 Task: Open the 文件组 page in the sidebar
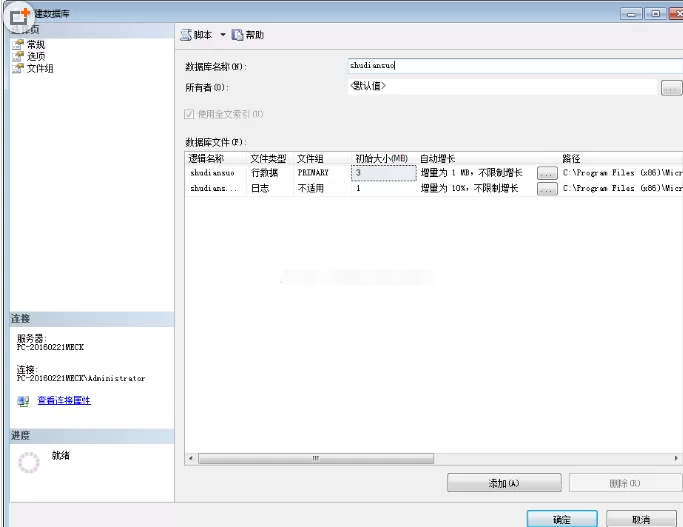pyautogui.click(x=40, y=68)
